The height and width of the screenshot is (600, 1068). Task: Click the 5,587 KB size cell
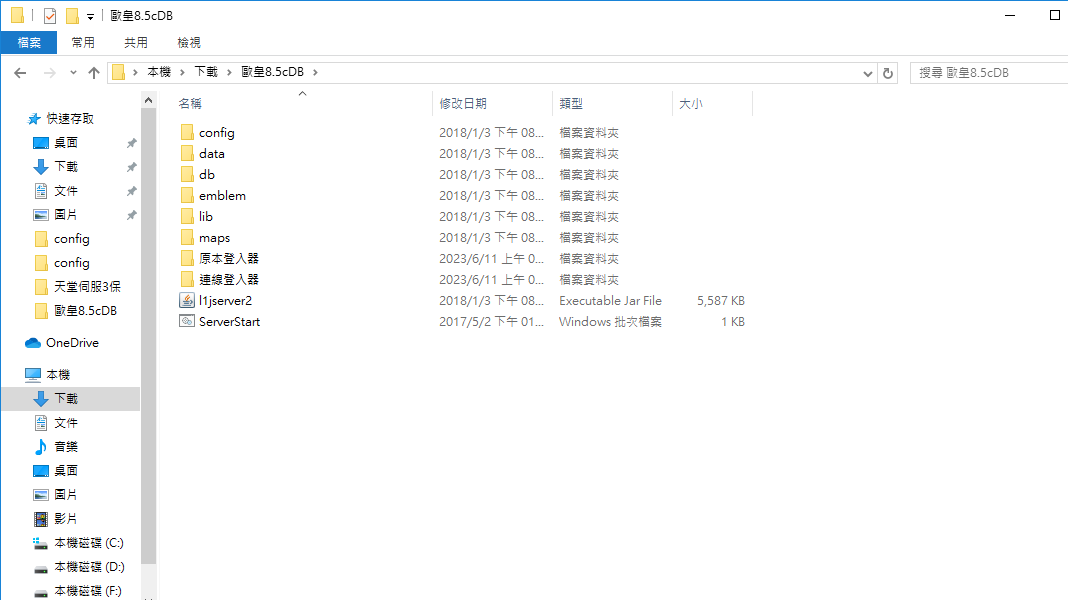(x=720, y=300)
